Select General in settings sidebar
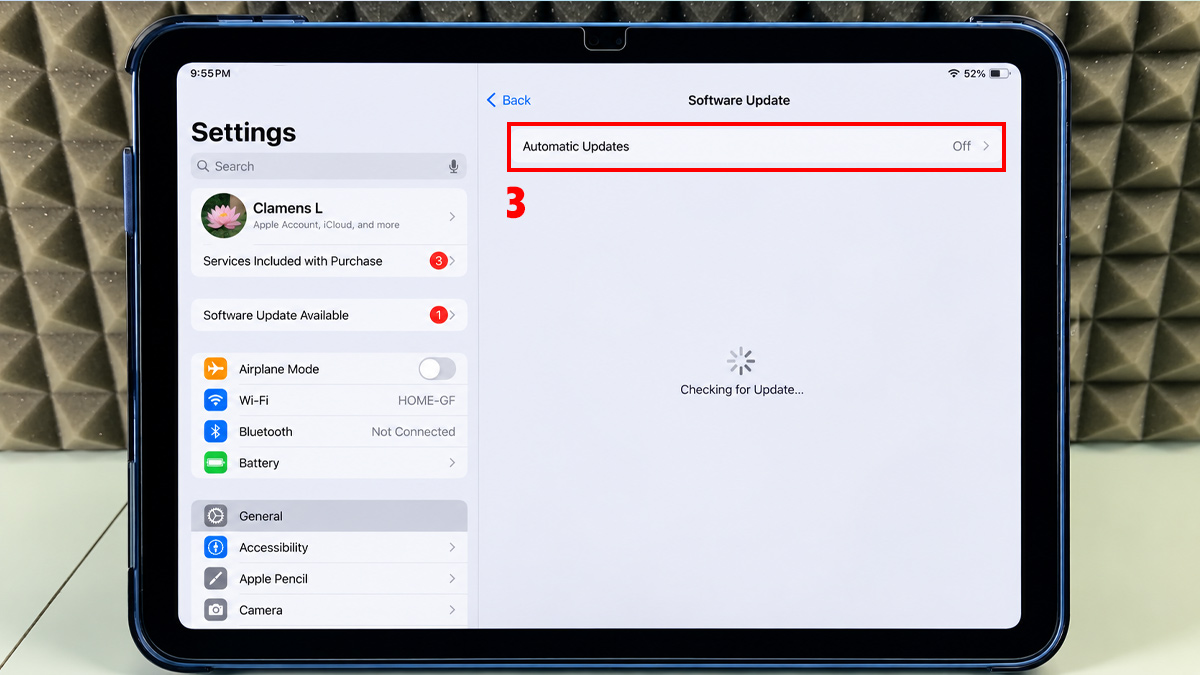The height and width of the screenshot is (675, 1200). point(329,516)
